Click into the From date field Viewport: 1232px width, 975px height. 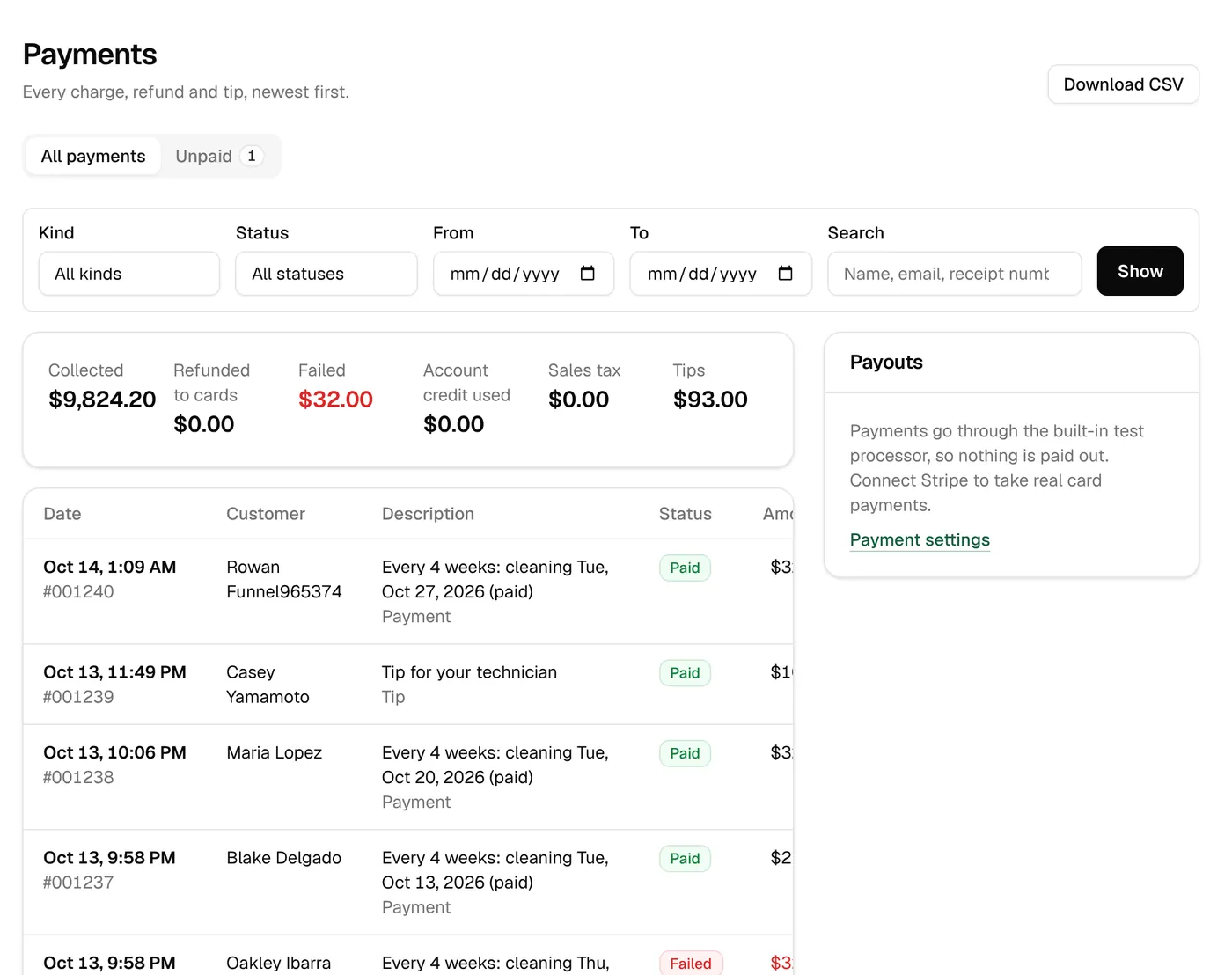point(524,274)
